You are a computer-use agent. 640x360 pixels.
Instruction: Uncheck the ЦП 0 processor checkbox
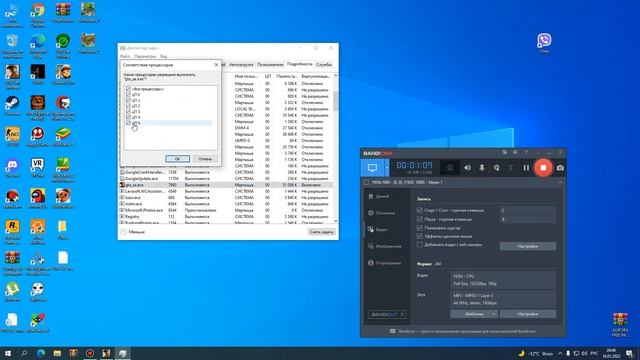coord(129,94)
